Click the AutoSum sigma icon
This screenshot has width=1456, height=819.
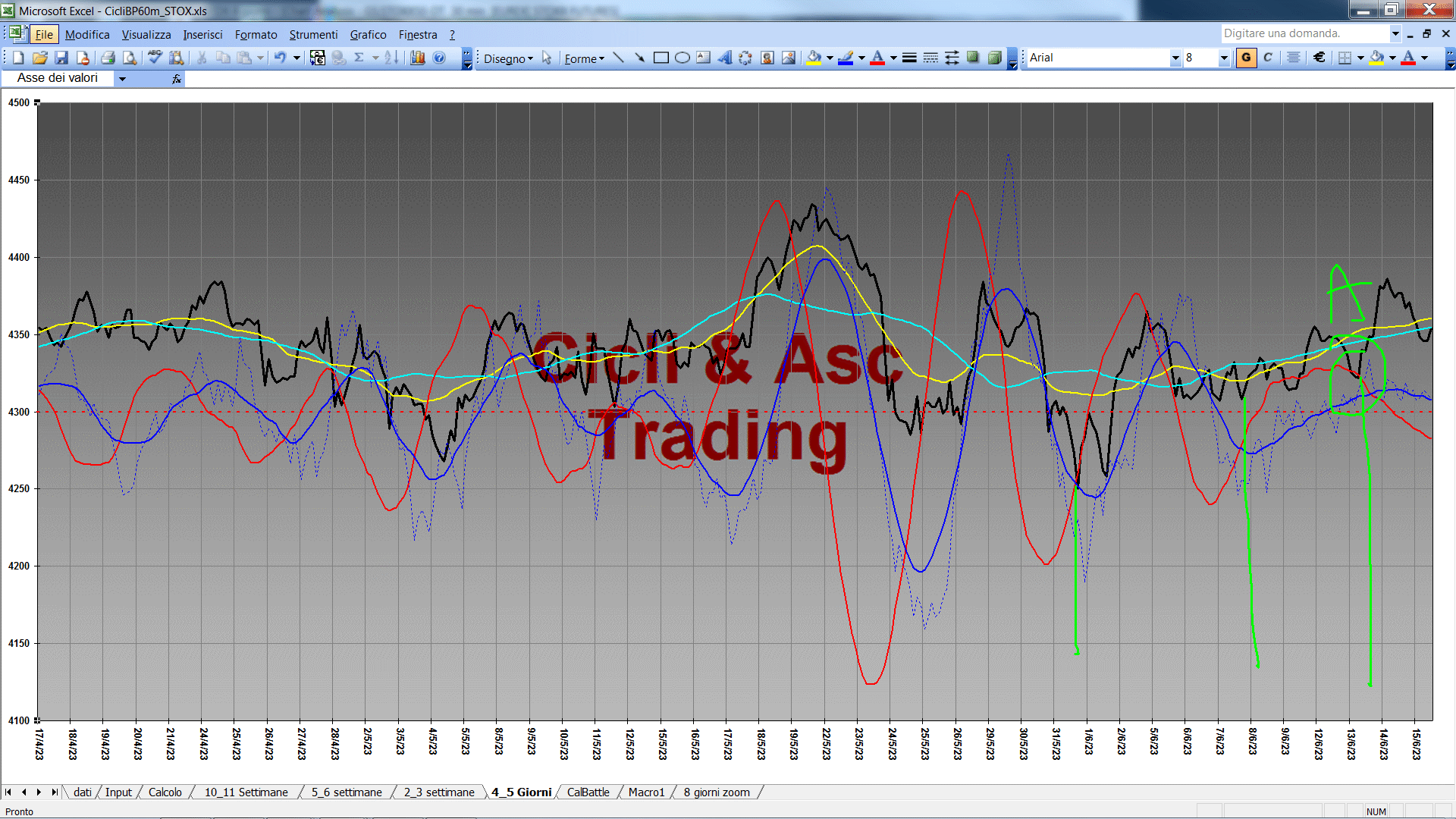coord(359,58)
